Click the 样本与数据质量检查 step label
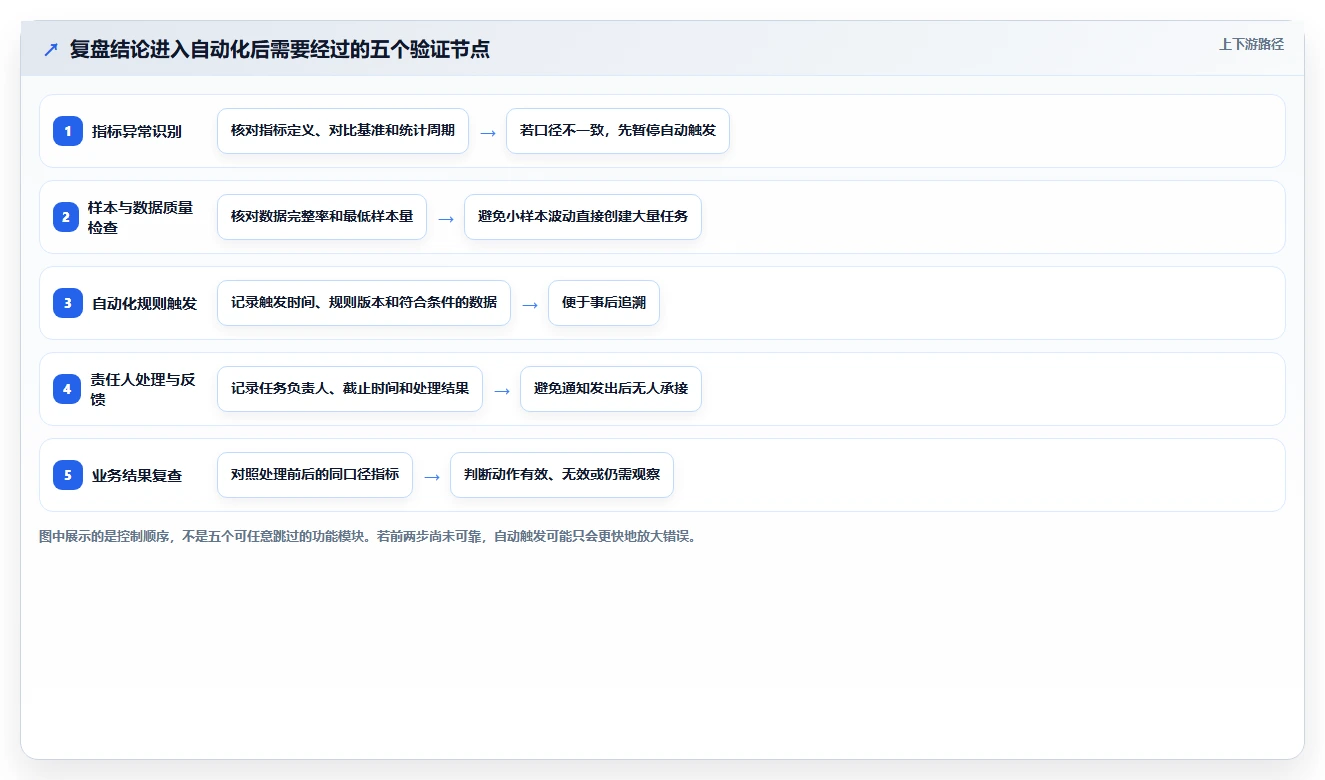Image resolution: width=1325 pixels, height=780 pixels. click(x=141, y=217)
